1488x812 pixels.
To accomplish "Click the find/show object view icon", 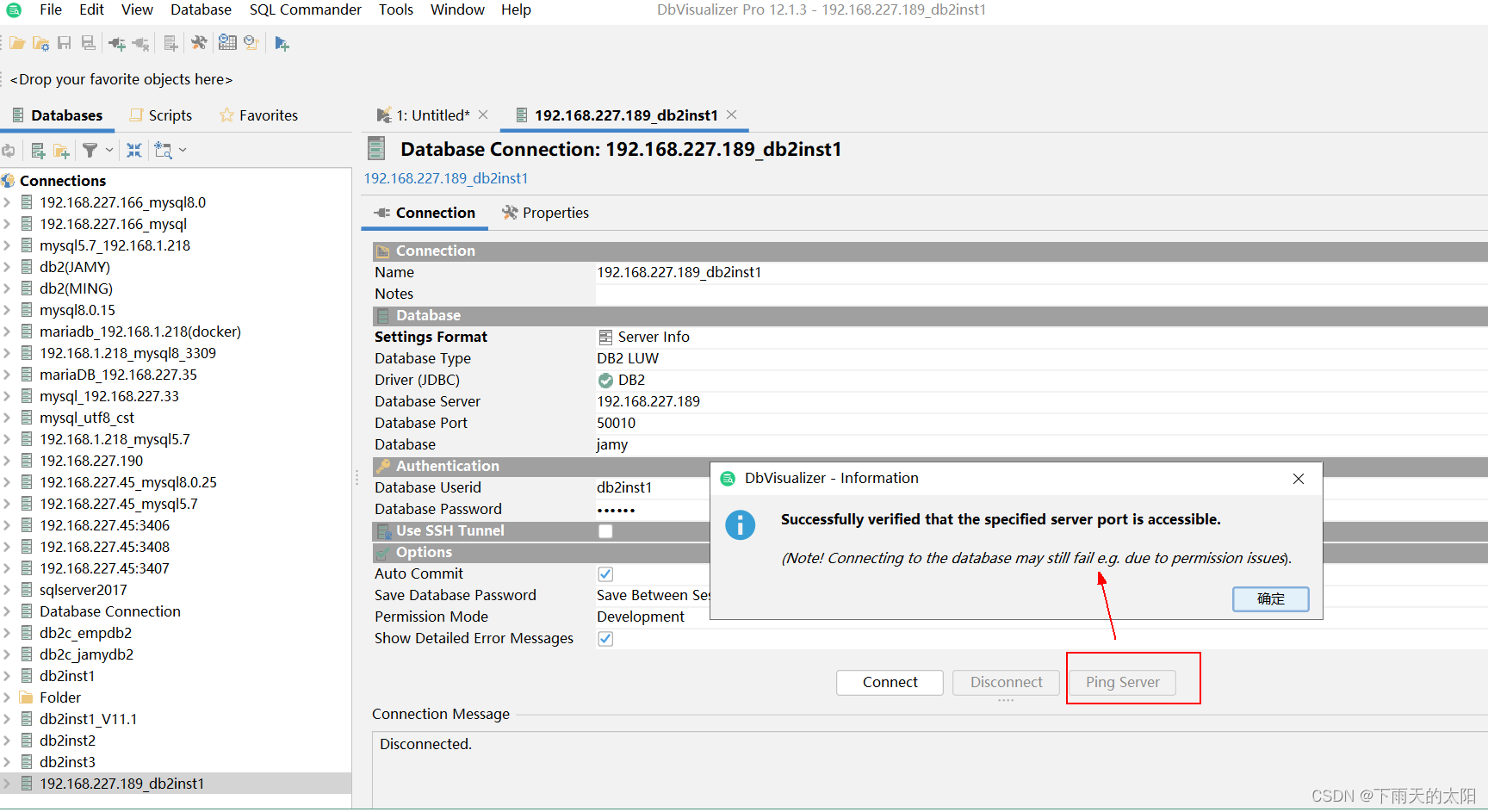I will click(x=163, y=151).
